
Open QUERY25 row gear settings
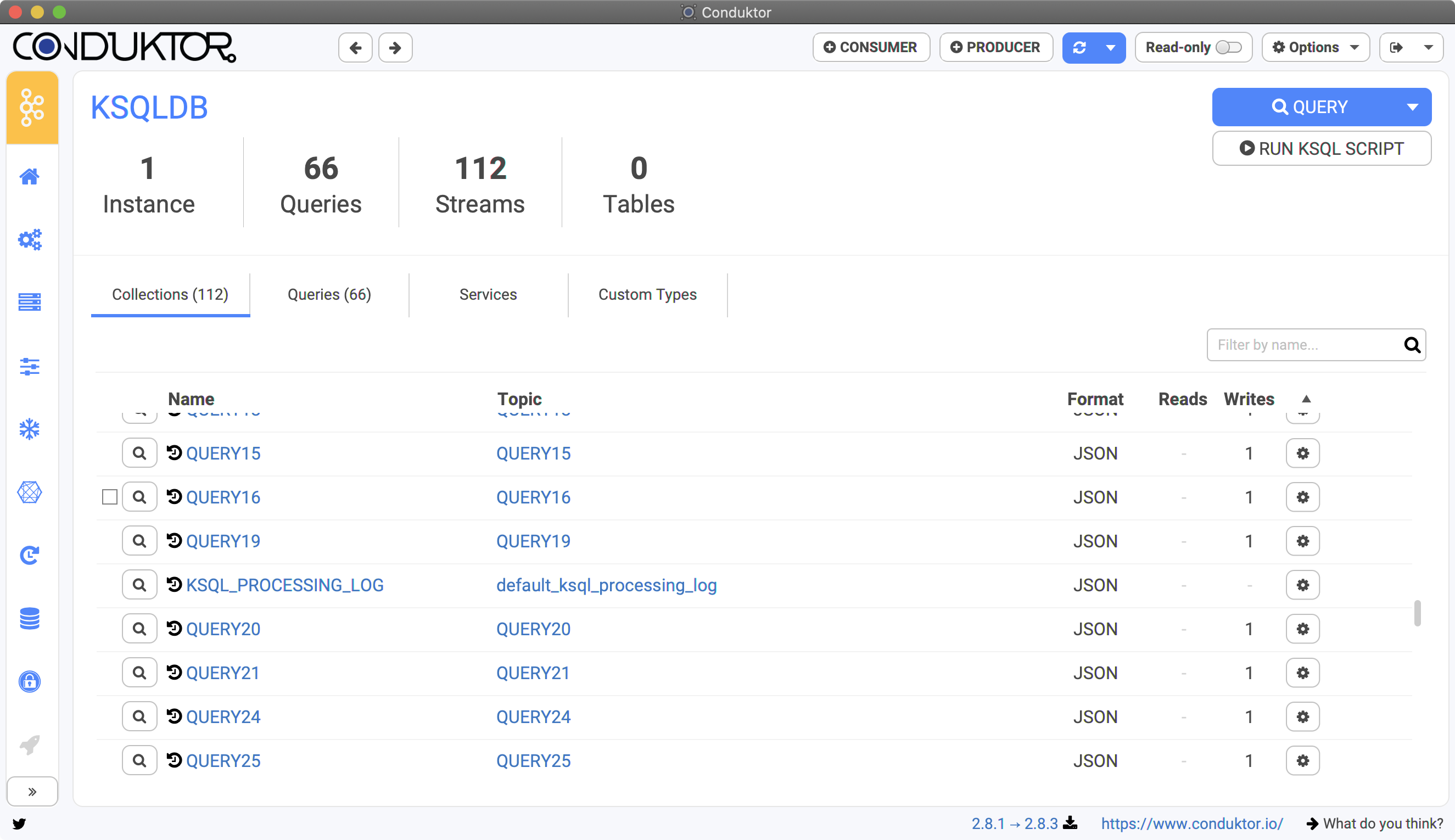(x=1303, y=760)
